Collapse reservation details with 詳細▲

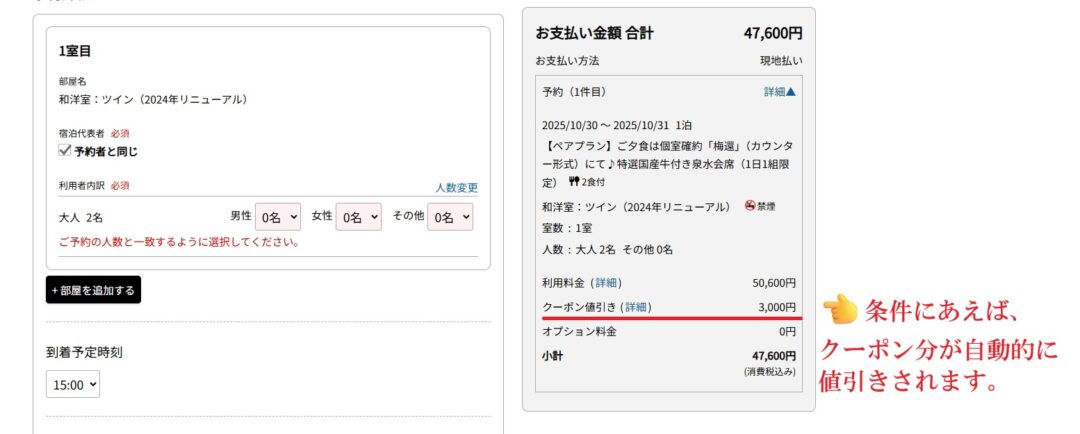tap(780, 92)
